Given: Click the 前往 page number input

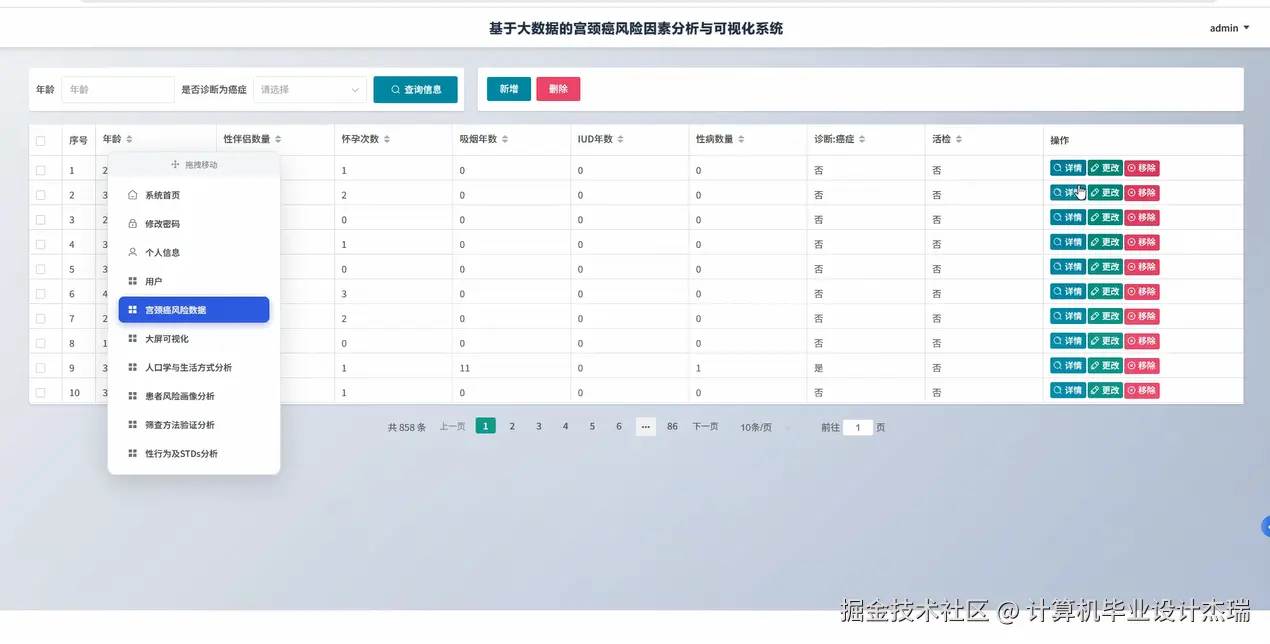Looking at the screenshot, I should point(858,427).
